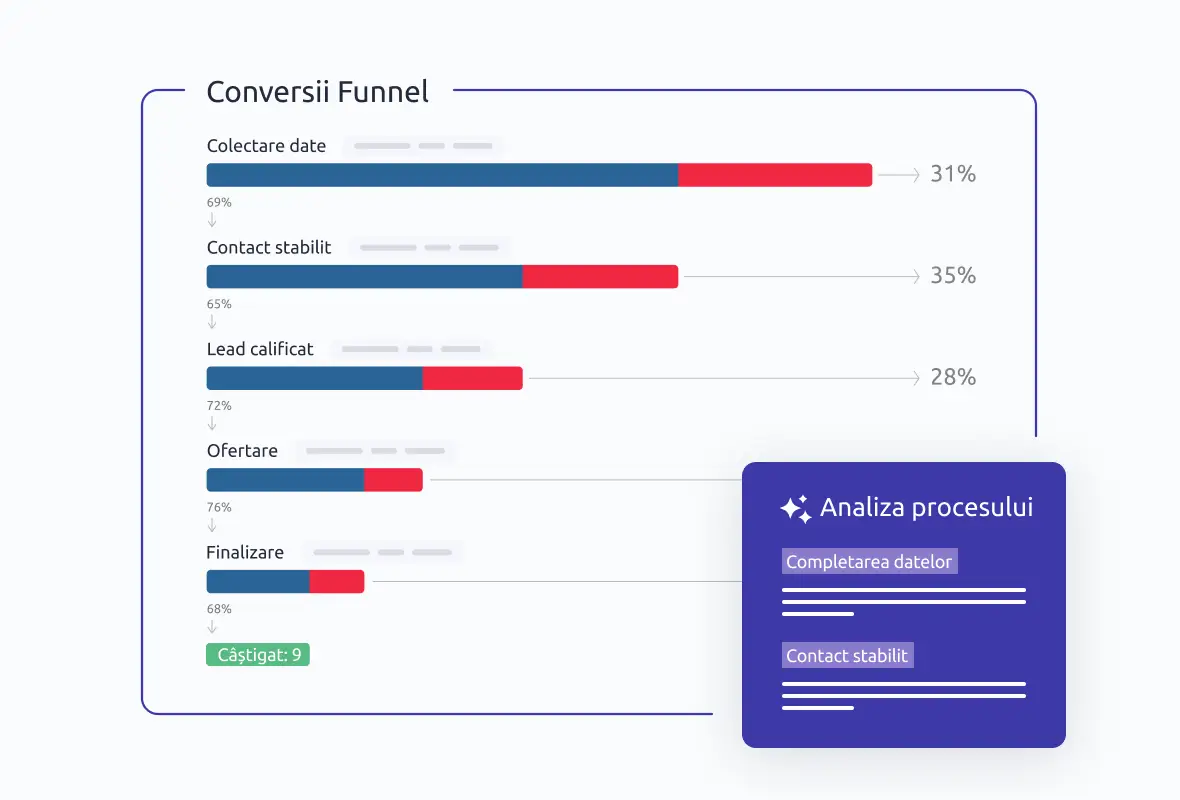Viewport: 1180px width, 800px height.
Task: Click the down arrow under 68%
Action: (212, 627)
